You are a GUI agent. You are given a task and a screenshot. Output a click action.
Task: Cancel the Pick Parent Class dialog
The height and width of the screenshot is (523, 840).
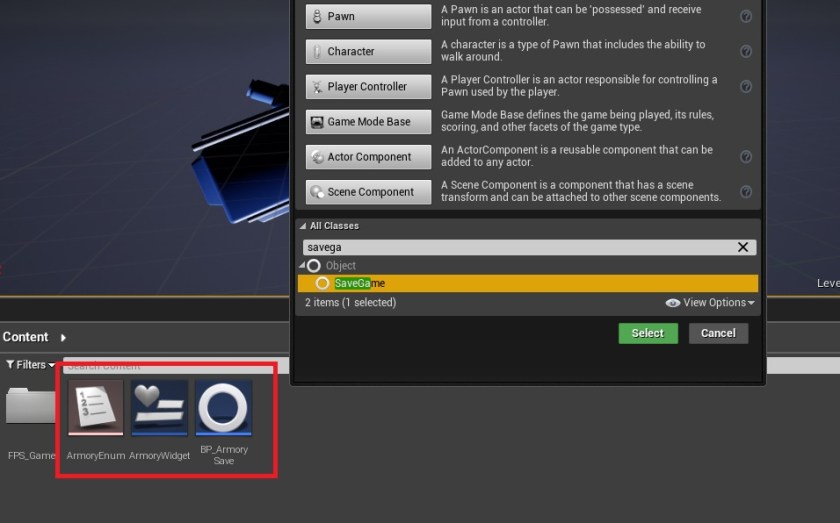(x=718, y=333)
